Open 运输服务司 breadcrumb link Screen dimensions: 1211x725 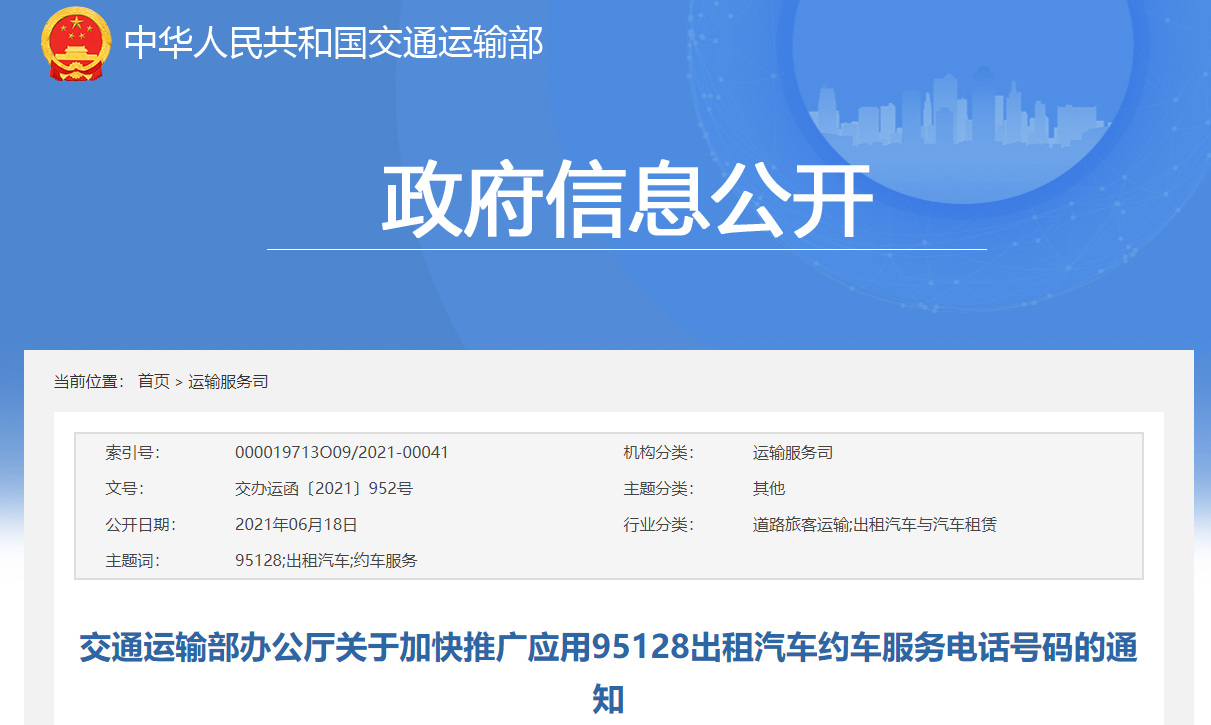point(228,381)
